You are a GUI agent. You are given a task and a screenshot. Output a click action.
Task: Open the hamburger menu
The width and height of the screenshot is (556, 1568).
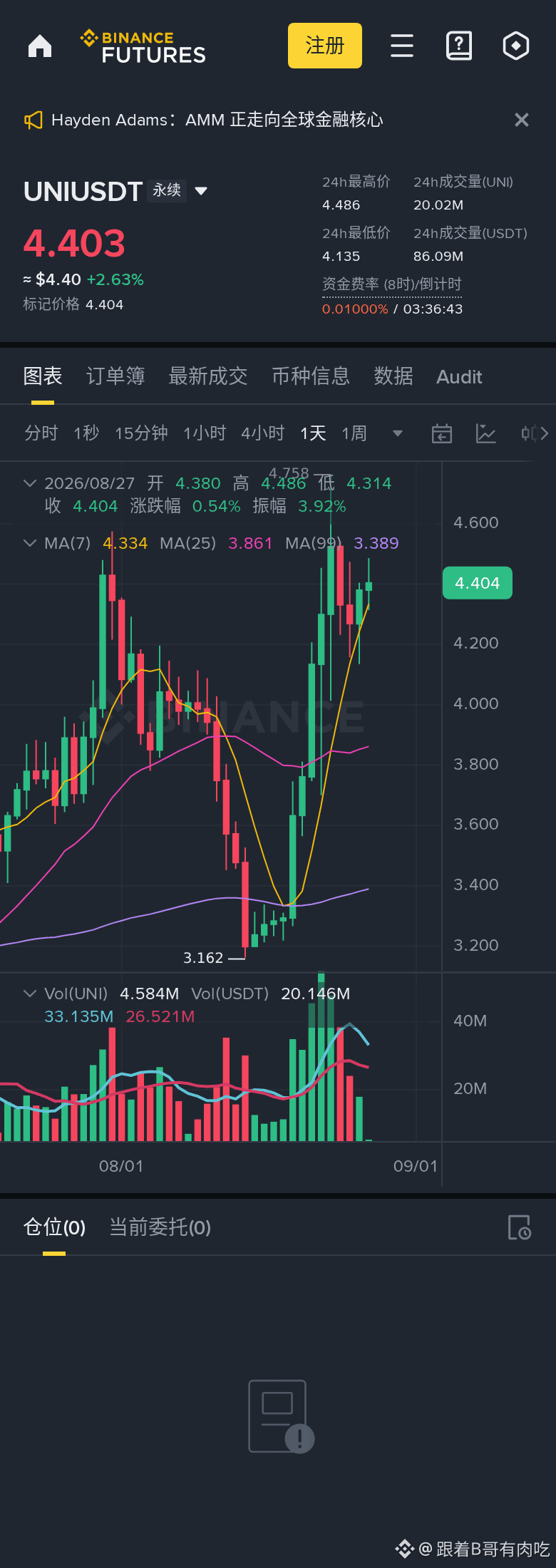(402, 46)
